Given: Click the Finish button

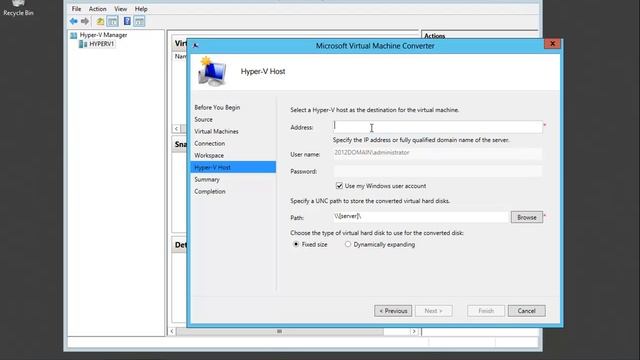Looking at the screenshot, I should point(486,311).
